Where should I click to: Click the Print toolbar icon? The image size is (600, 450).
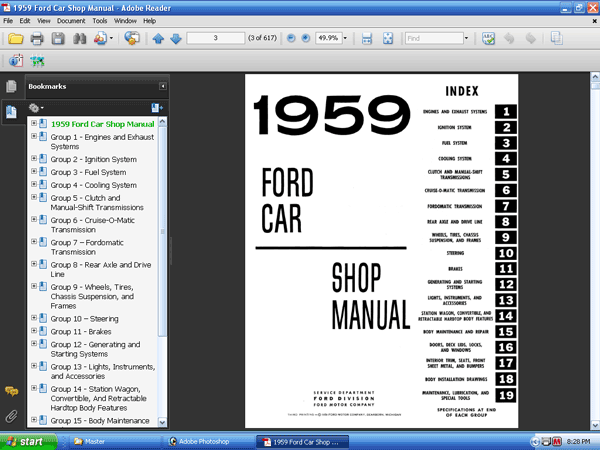(37, 38)
